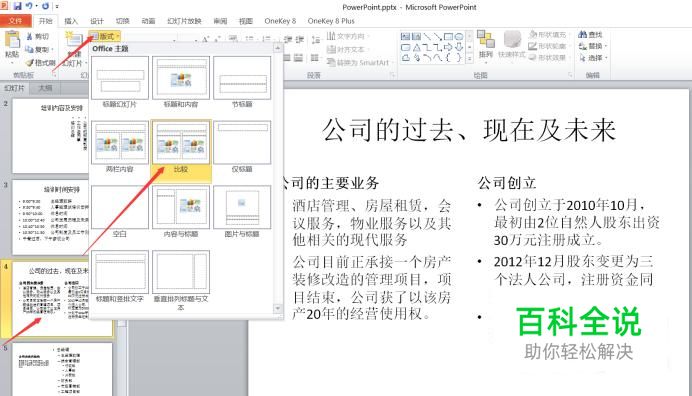This screenshot has width=692, height=396.
Task: Open the Paragraph group dialog launcher
Action: pos(392,75)
